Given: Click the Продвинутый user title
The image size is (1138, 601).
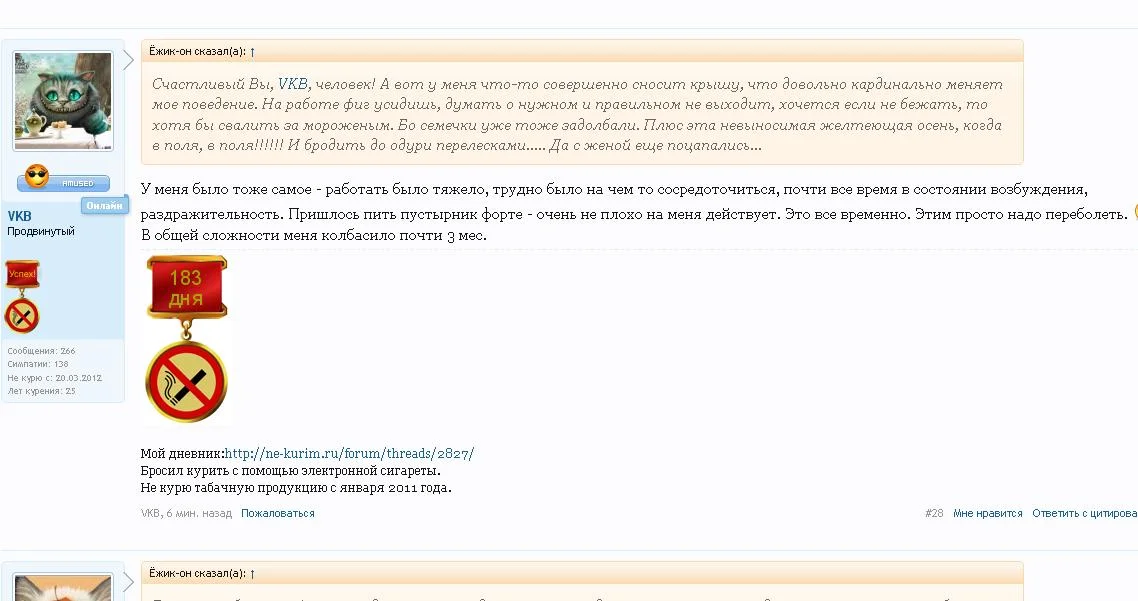Looking at the screenshot, I should tap(41, 232).
